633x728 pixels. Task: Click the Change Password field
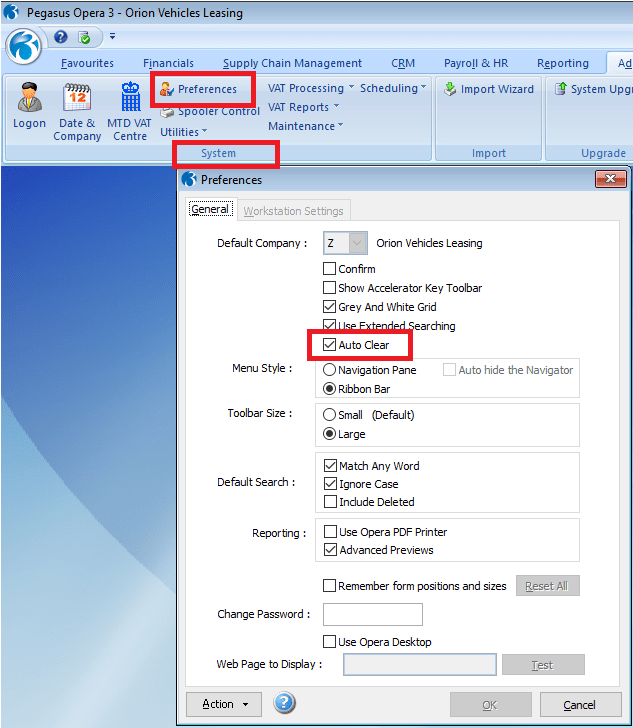tap(373, 614)
